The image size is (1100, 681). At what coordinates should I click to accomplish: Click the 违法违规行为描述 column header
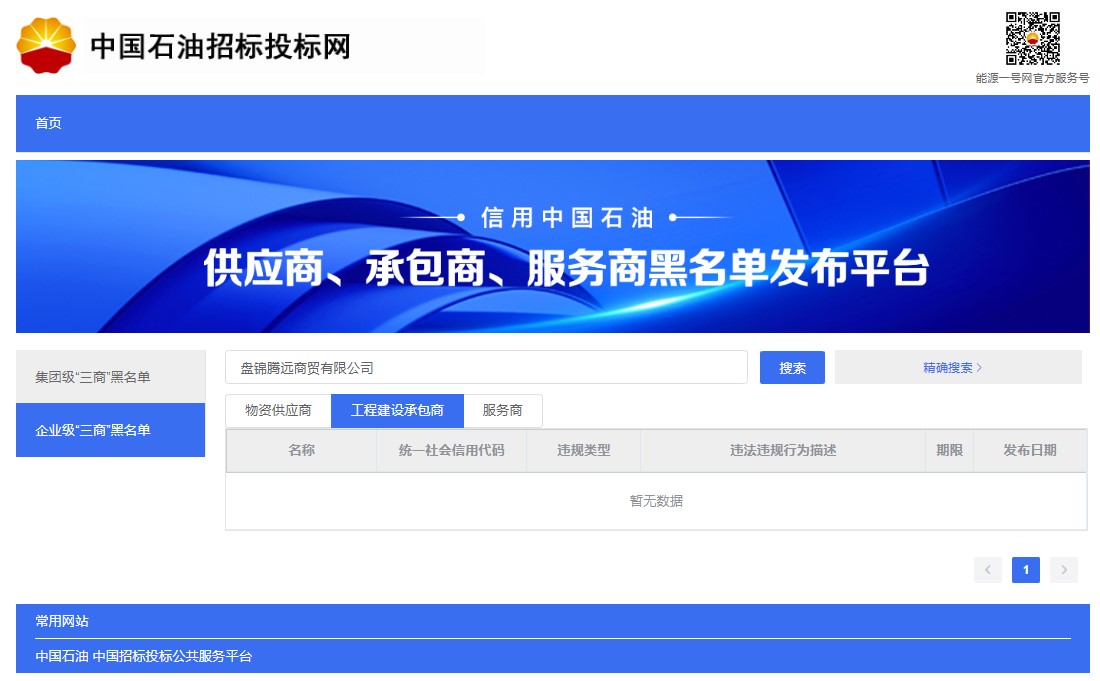pos(783,450)
